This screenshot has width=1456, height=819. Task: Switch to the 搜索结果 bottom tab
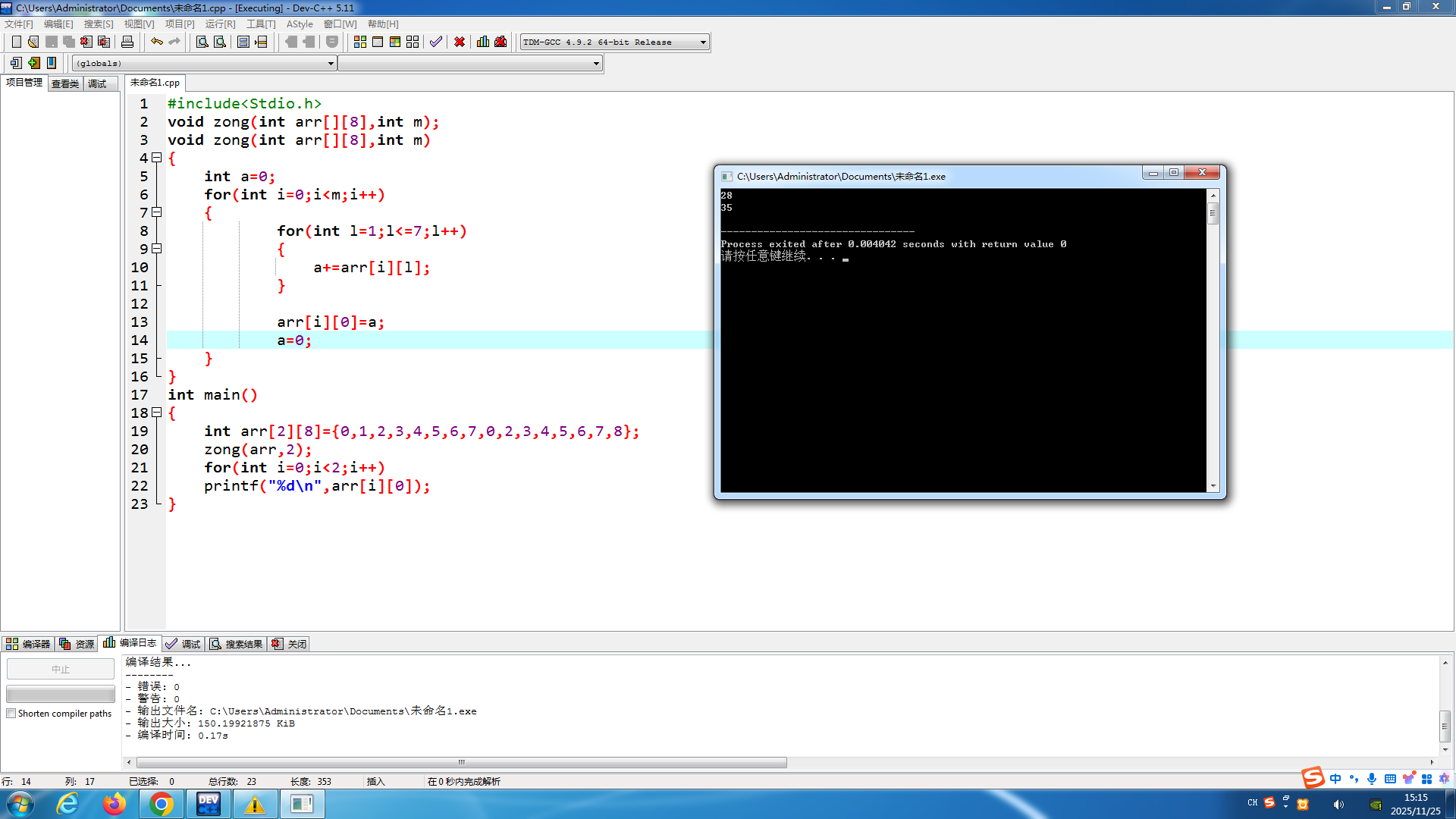[x=237, y=644]
